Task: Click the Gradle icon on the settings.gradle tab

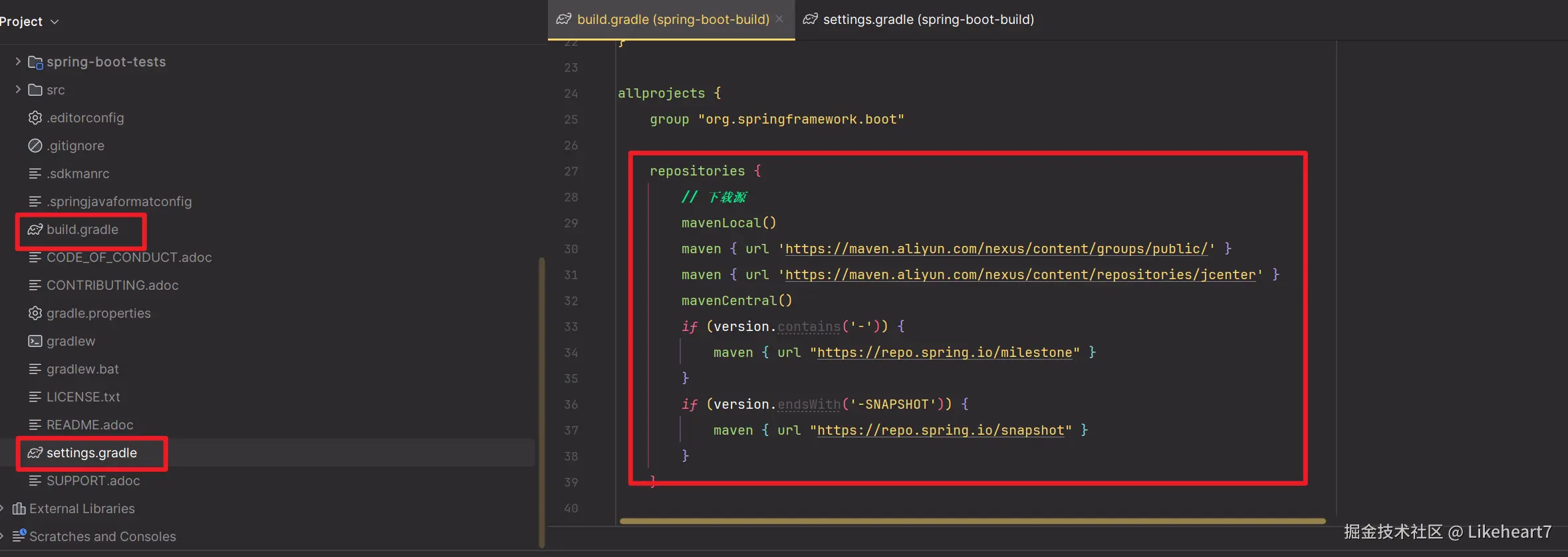Action: pos(810,19)
